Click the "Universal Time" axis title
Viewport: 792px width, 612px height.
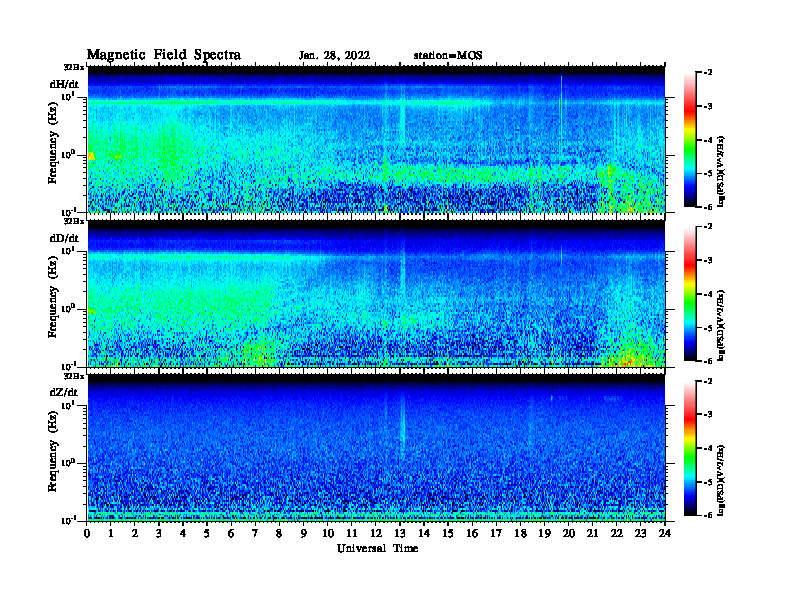pos(377,548)
